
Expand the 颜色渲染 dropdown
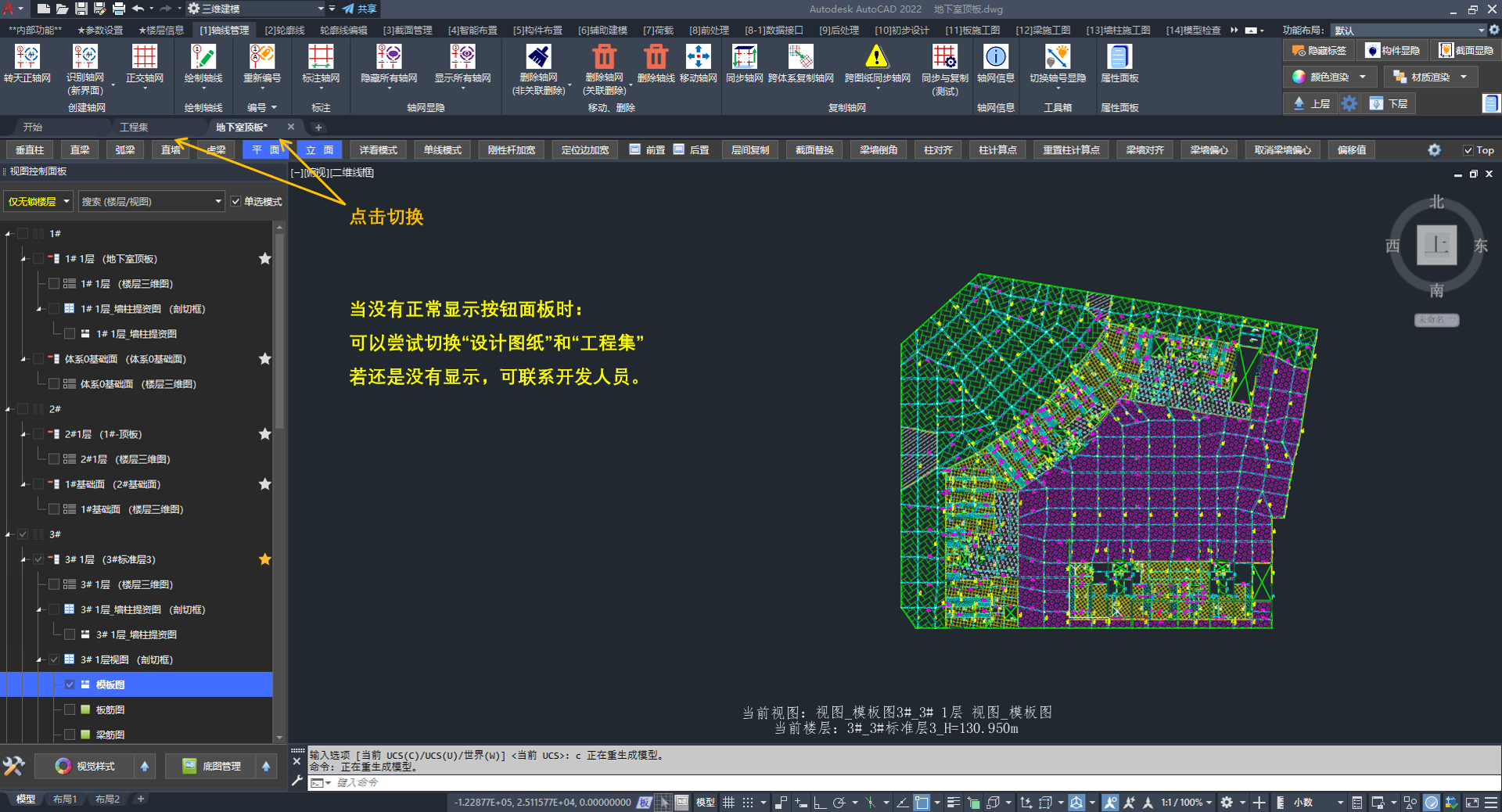click(1363, 77)
